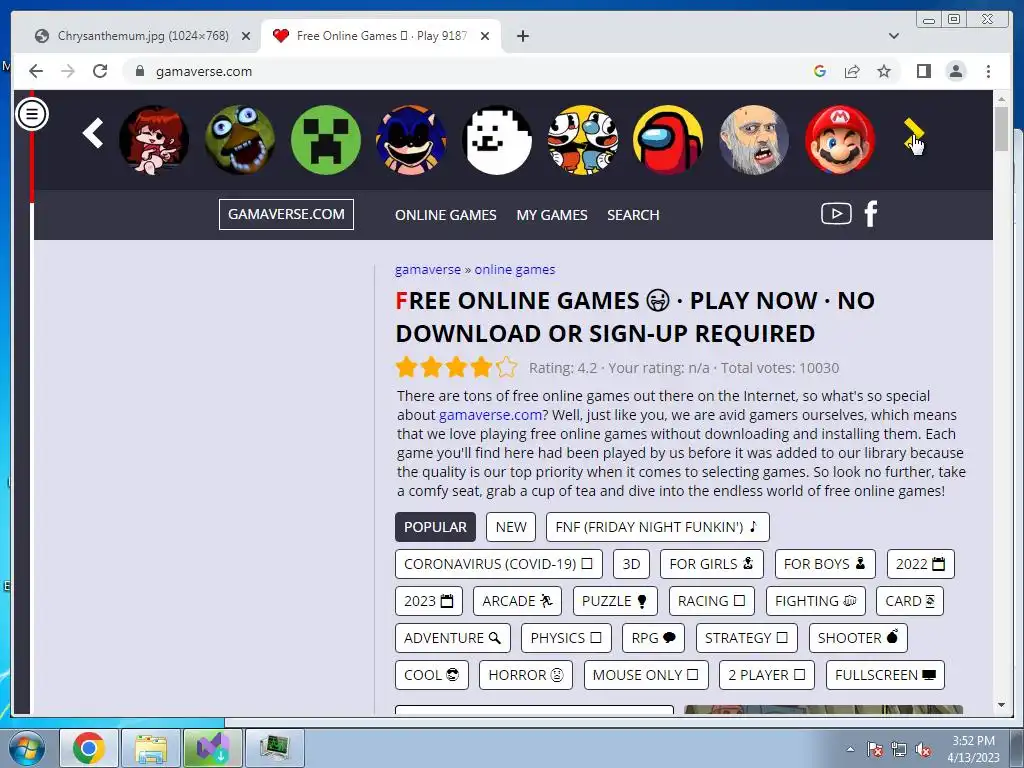The width and height of the screenshot is (1024, 768).
Task: Open the Chrome profile icon
Action: pos(955,71)
